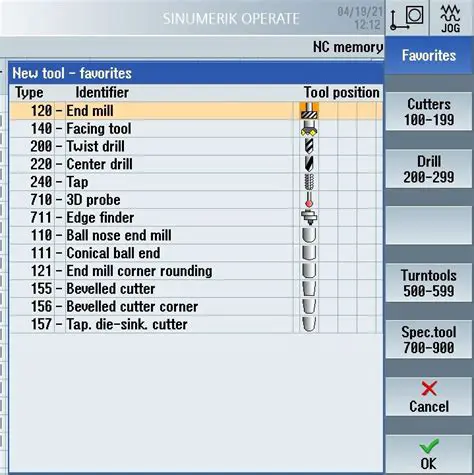The image size is (474, 475).
Task: Click the 3D probe icon
Action: point(309,200)
